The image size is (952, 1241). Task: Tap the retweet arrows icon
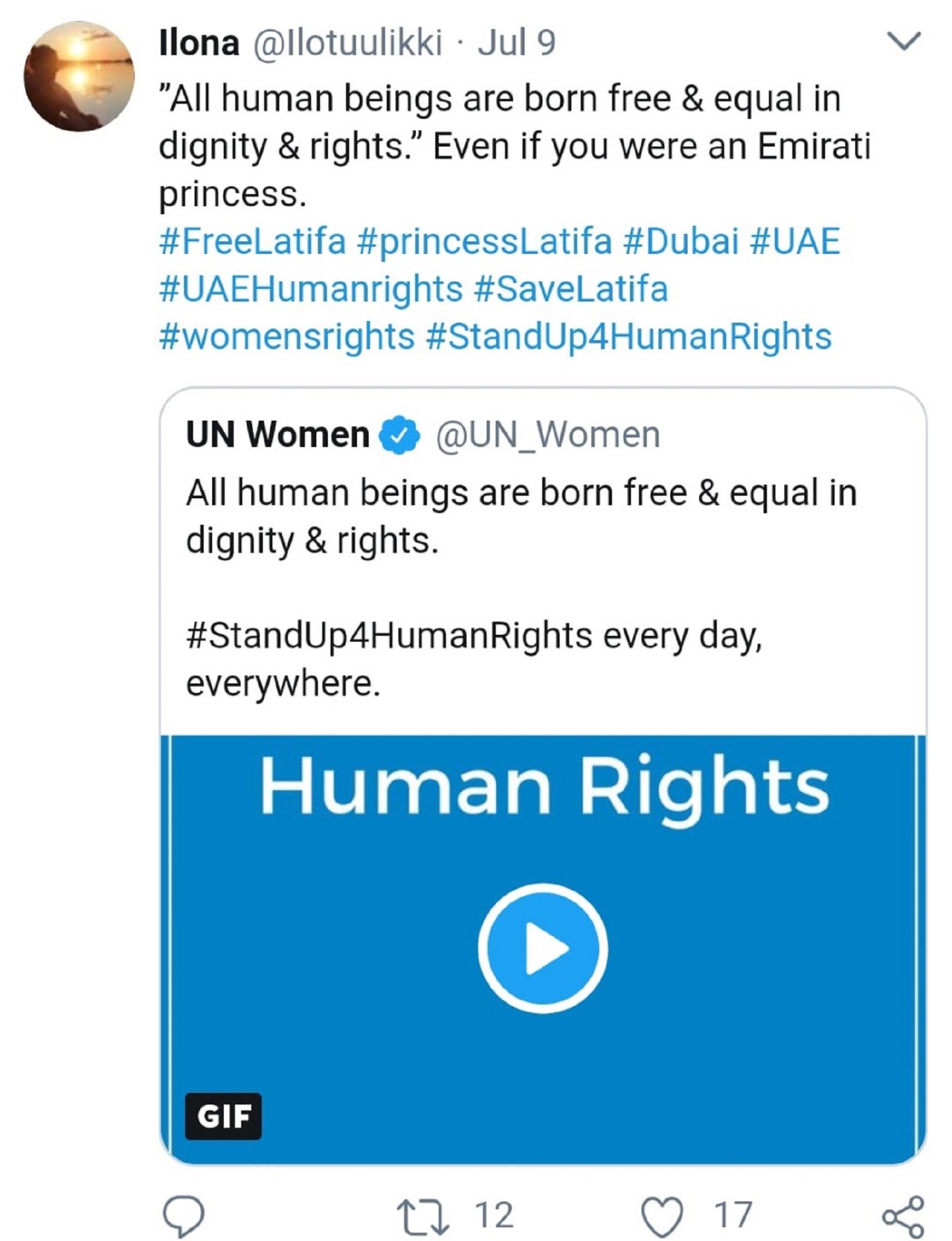click(x=423, y=1216)
